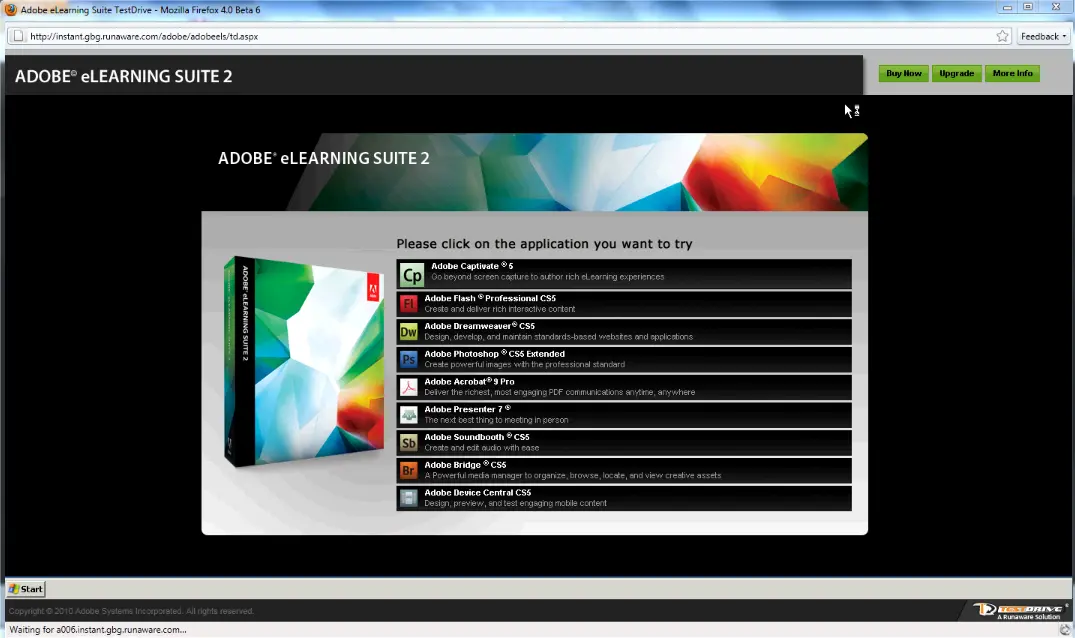Click the Adobe Flash Professional CS5 icon
This screenshot has height=638, width=1075.
pos(410,303)
